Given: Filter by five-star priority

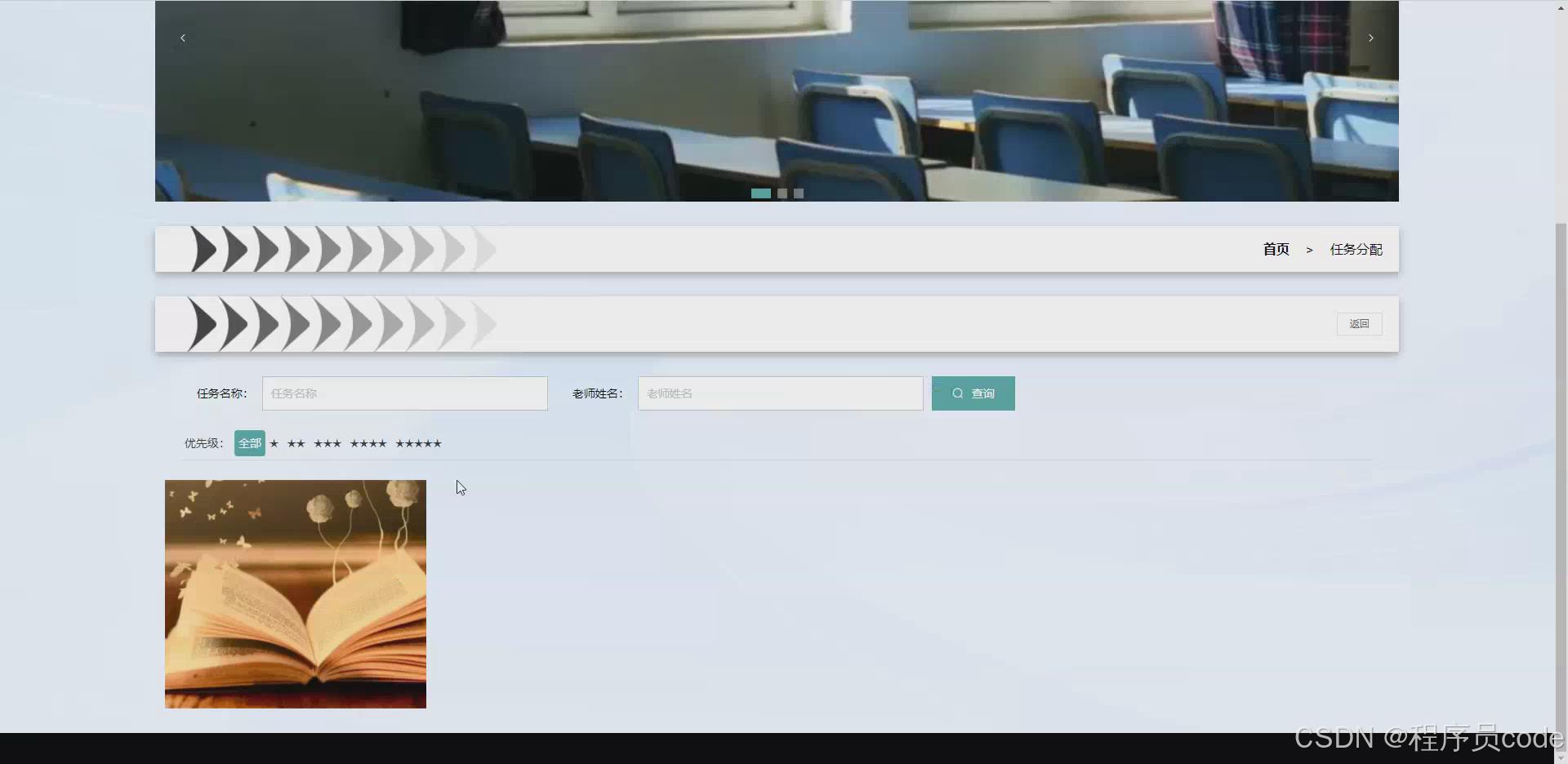Looking at the screenshot, I should click(x=418, y=443).
